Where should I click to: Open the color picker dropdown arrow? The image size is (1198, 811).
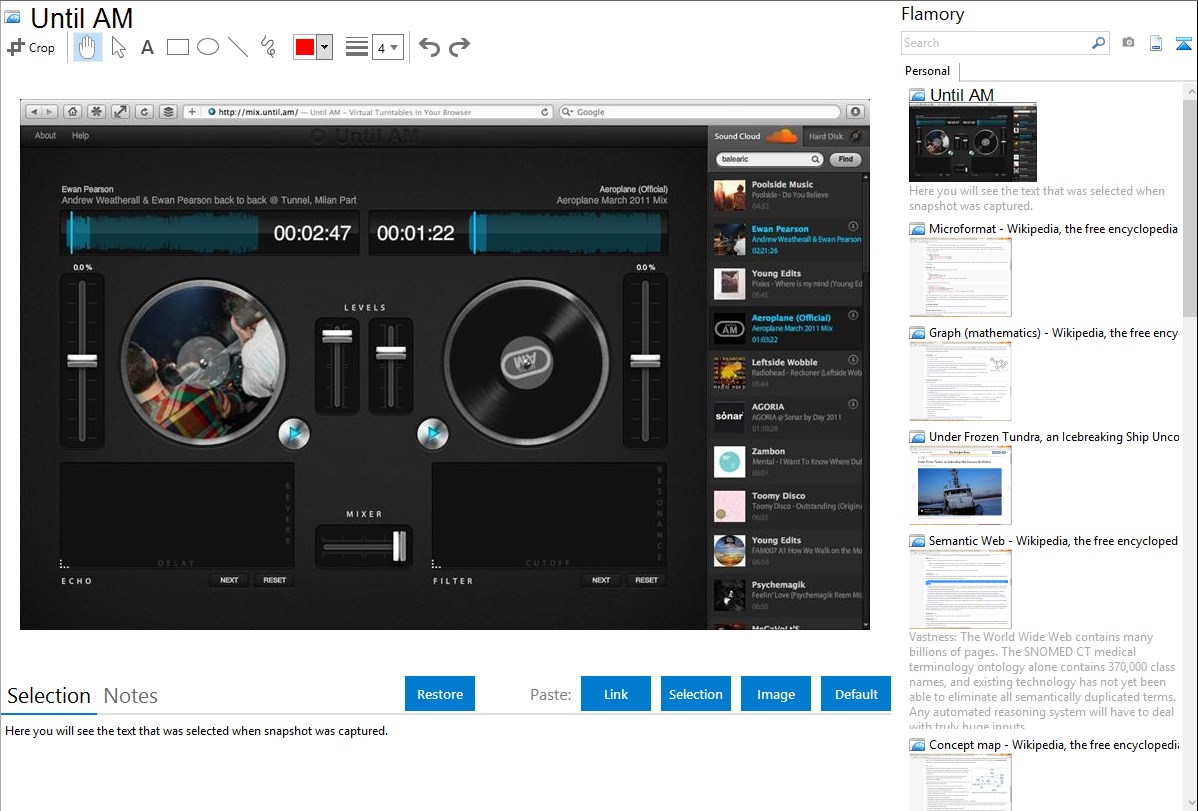(324, 47)
